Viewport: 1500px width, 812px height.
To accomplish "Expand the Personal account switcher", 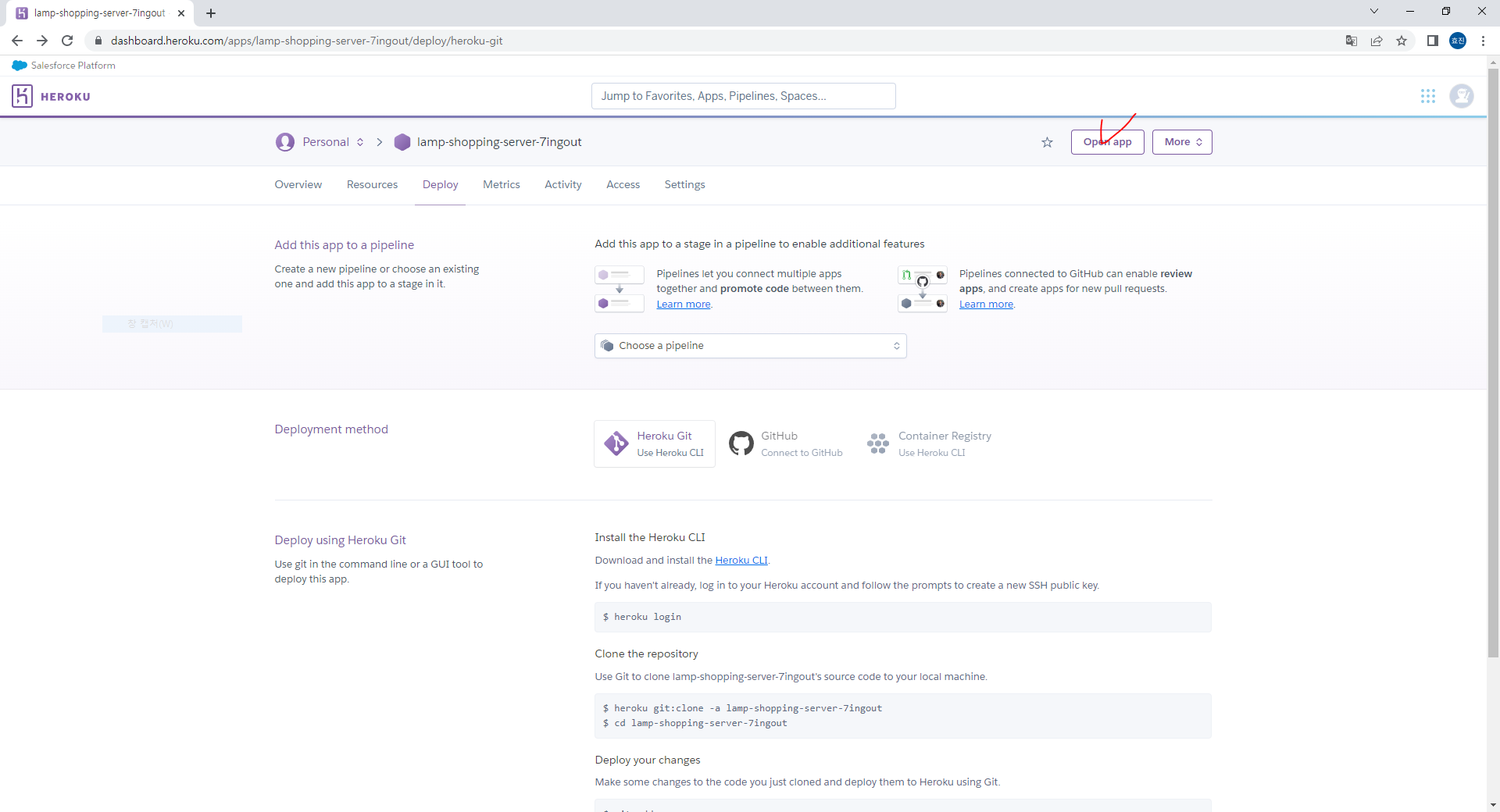I will 360,142.
